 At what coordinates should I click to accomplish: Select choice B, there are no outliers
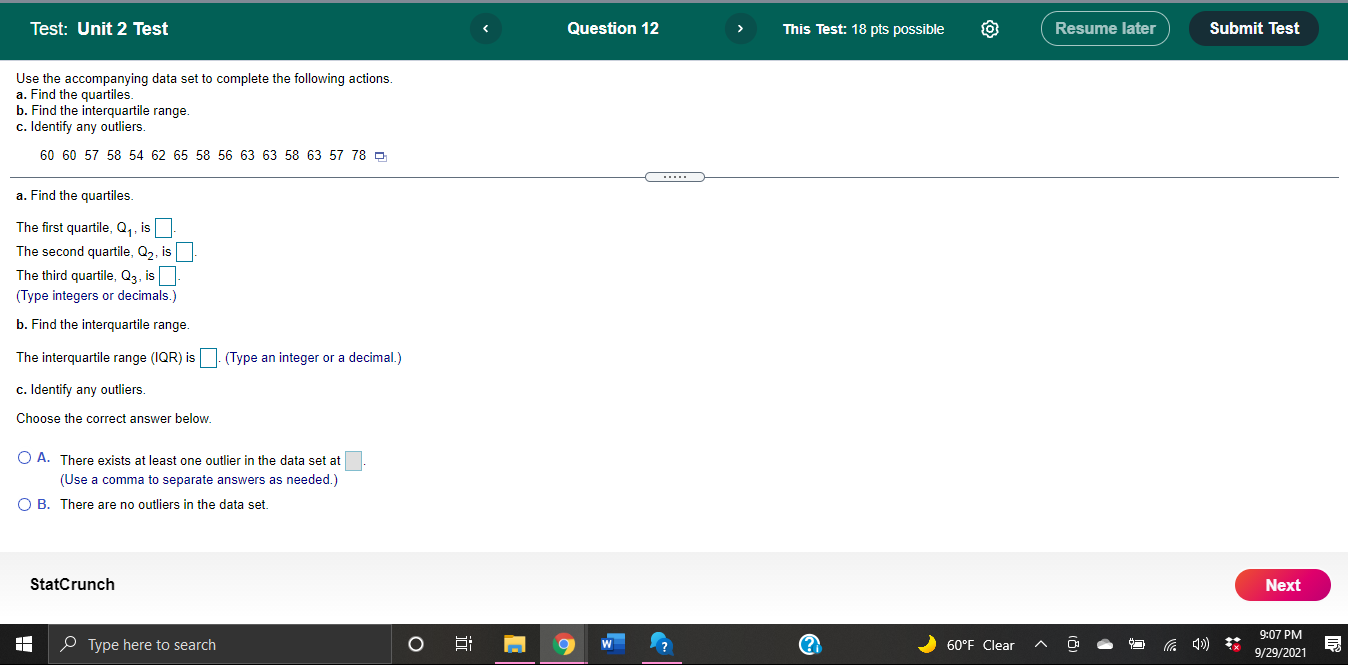coord(23,504)
